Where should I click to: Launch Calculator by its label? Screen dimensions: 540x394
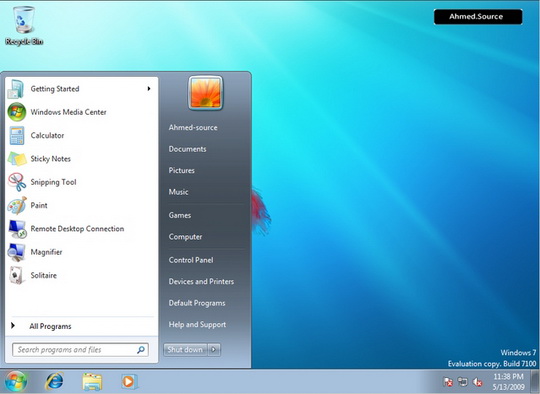[47, 135]
